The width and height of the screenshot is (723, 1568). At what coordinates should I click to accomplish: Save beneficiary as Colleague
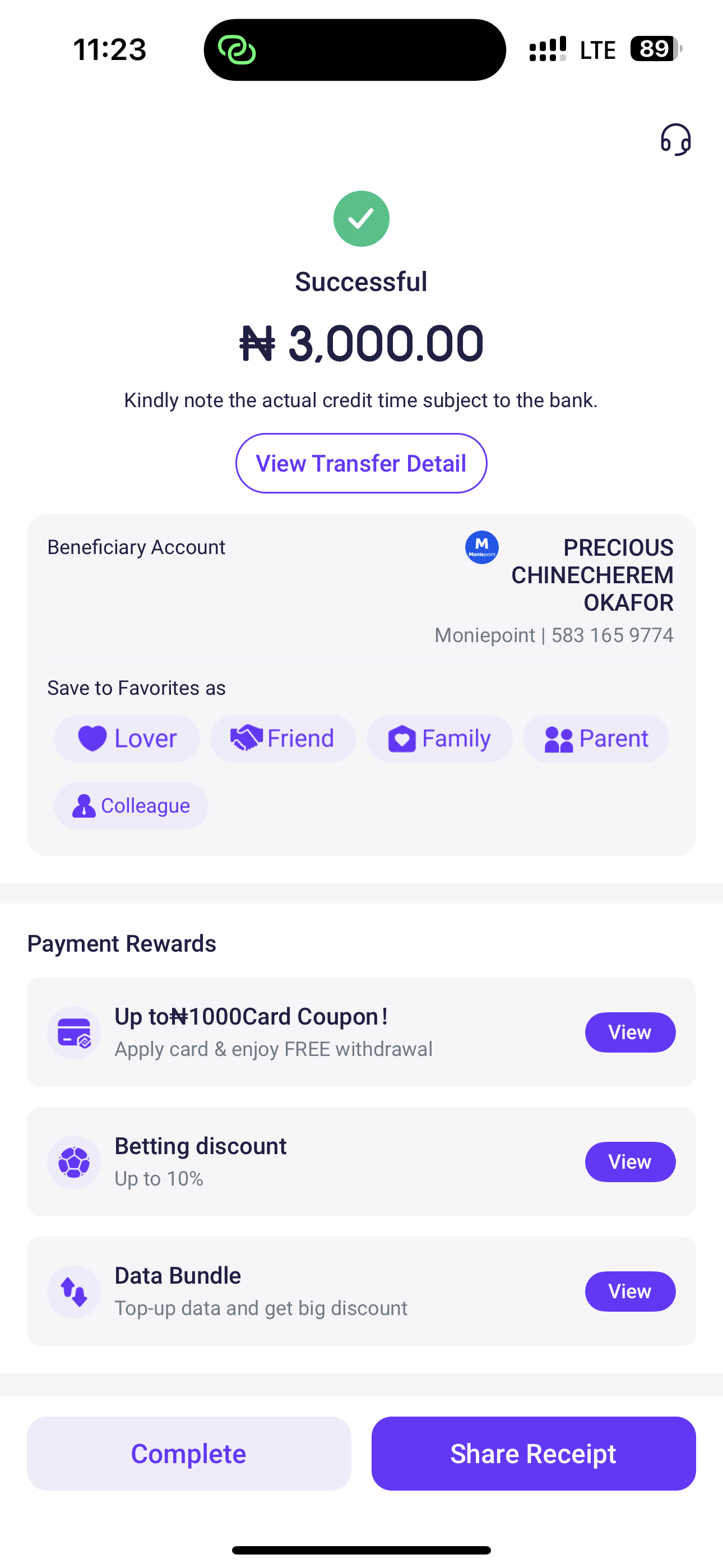(131, 805)
